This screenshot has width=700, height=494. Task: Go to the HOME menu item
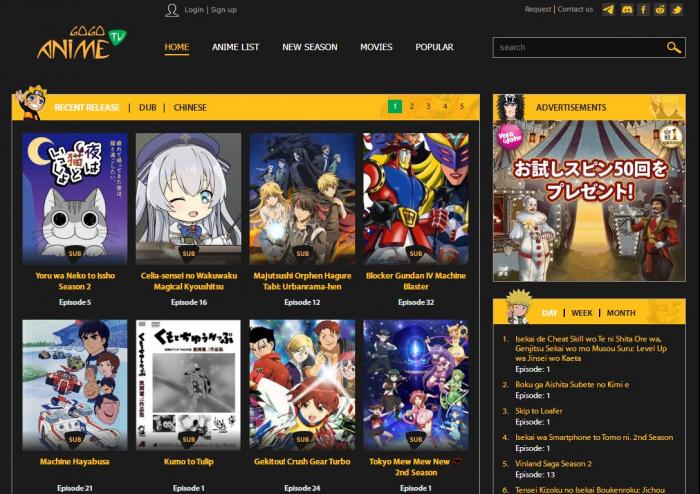tap(177, 47)
